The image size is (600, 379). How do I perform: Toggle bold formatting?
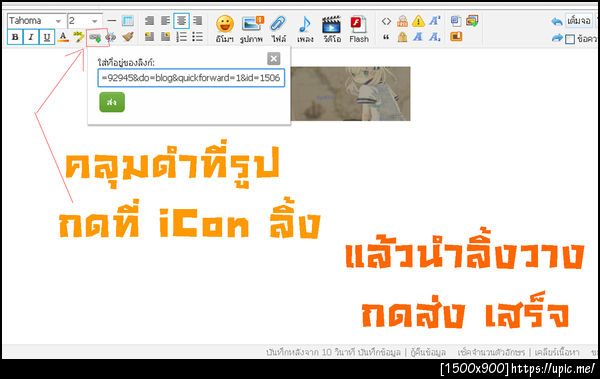(x=15, y=37)
